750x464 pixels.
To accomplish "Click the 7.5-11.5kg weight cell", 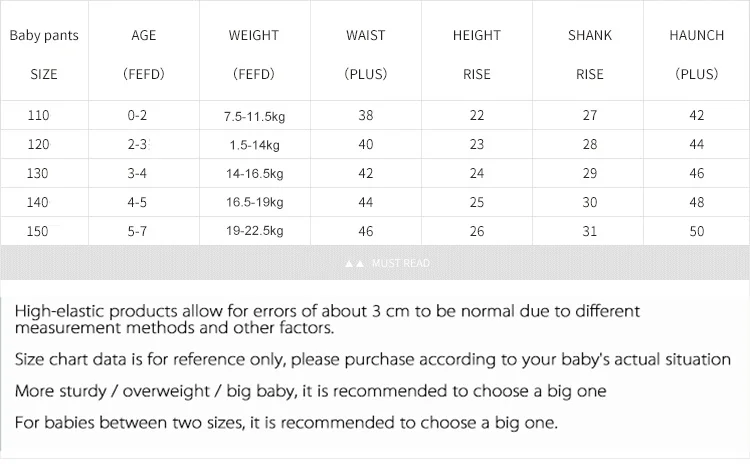I will click(254, 116).
